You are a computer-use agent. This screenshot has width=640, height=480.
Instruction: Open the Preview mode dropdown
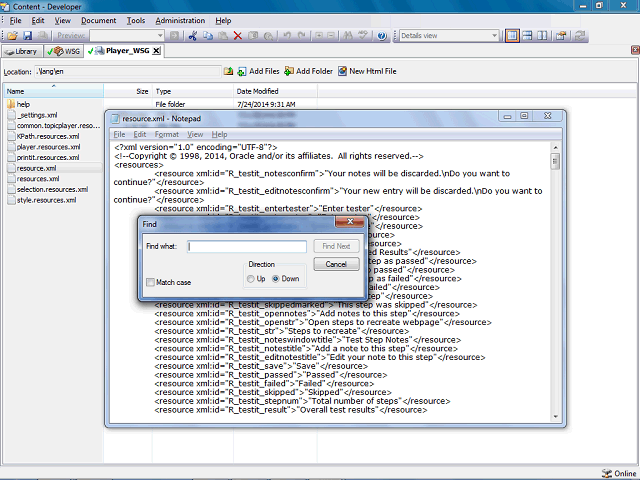click(160, 36)
